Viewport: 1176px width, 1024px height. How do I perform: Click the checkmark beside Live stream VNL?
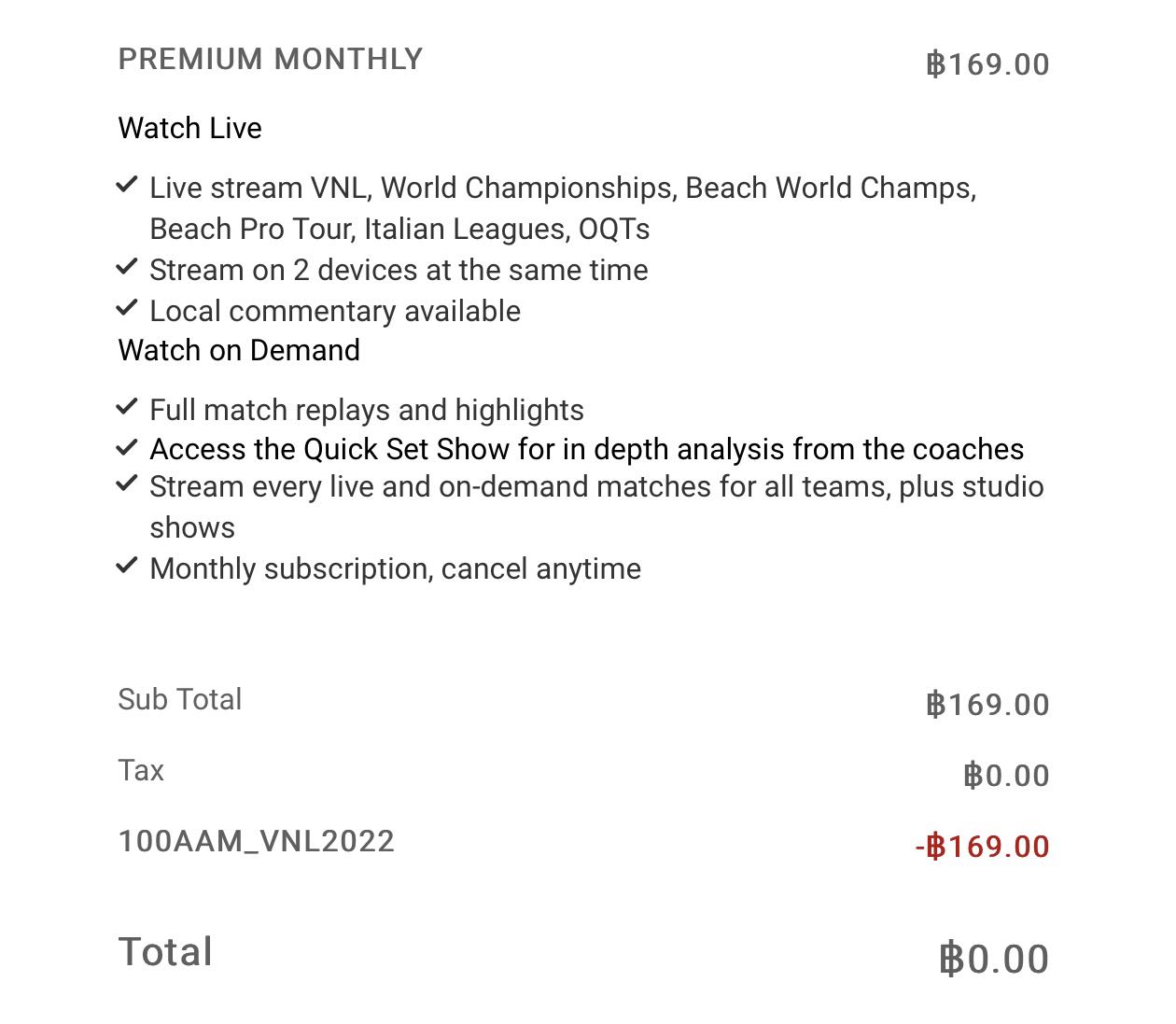(127, 185)
